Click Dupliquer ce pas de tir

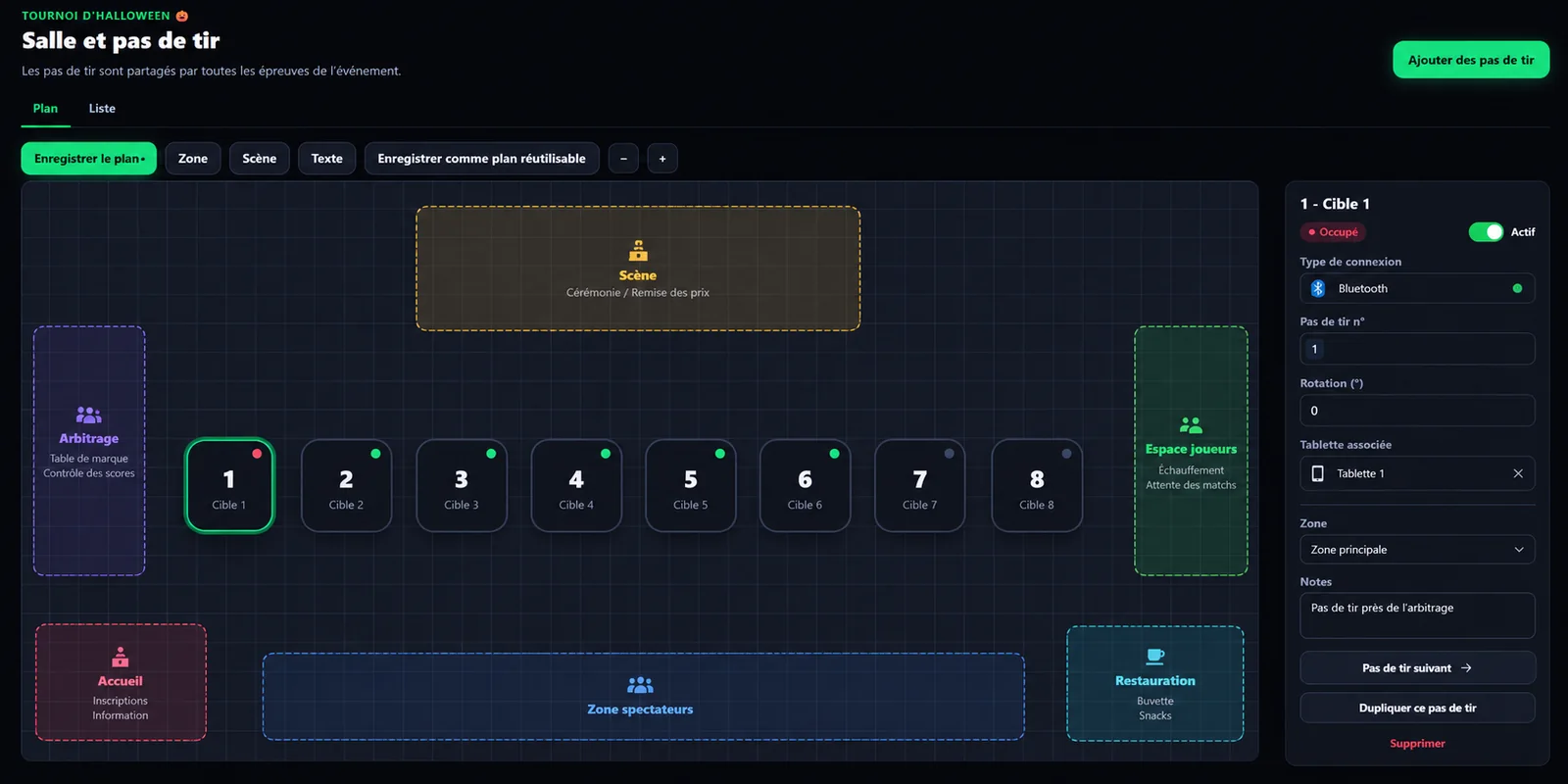click(1417, 708)
